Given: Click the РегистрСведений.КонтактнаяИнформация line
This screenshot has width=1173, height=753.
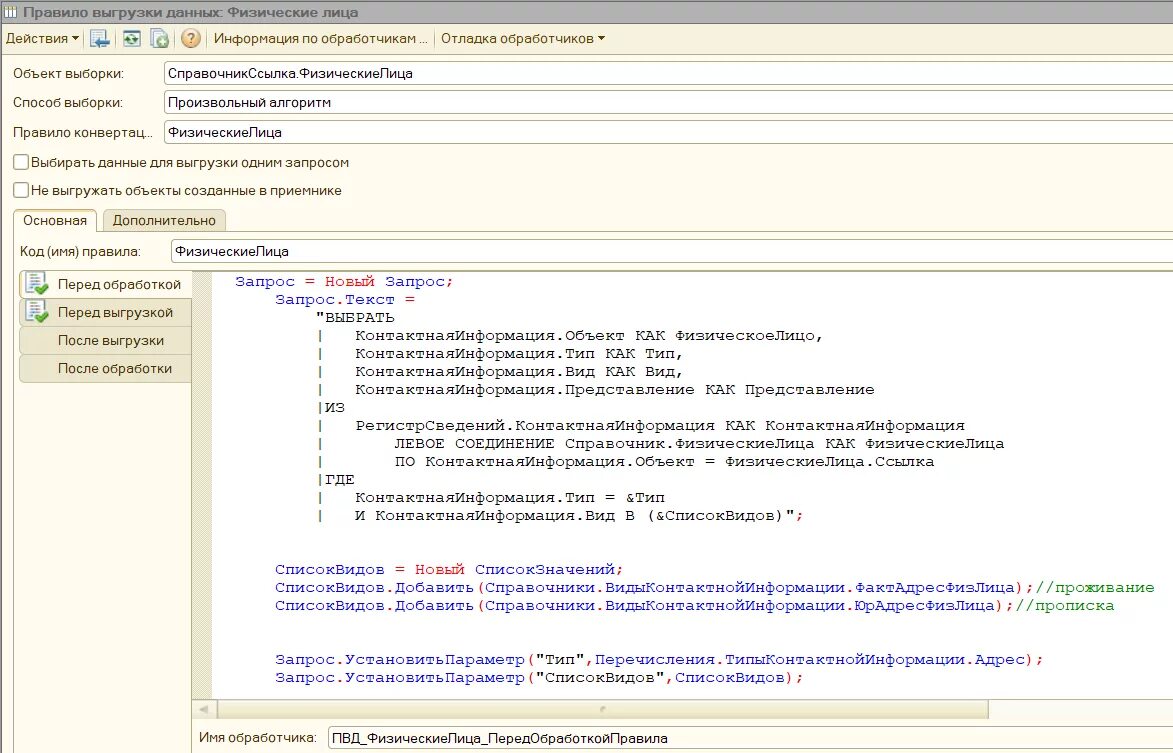Looking at the screenshot, I should pos(660,425).
